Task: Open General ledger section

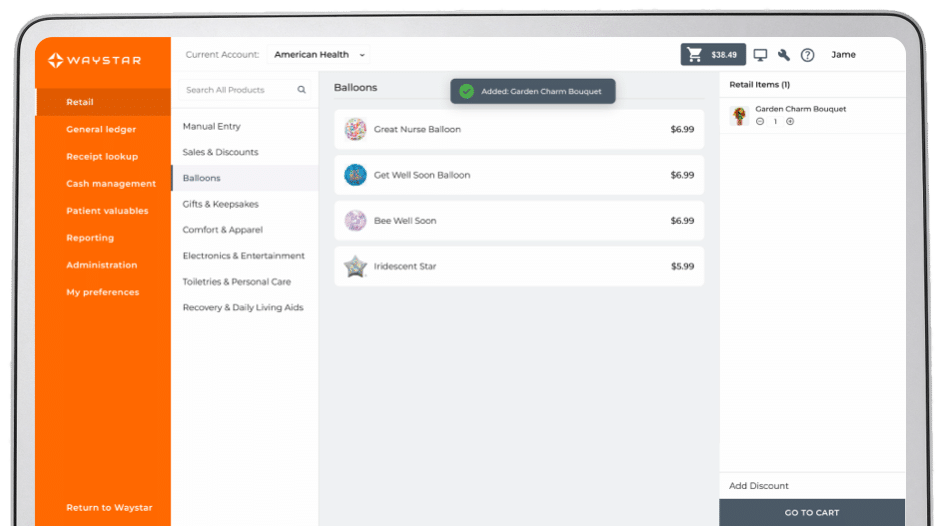Action: 101,129
